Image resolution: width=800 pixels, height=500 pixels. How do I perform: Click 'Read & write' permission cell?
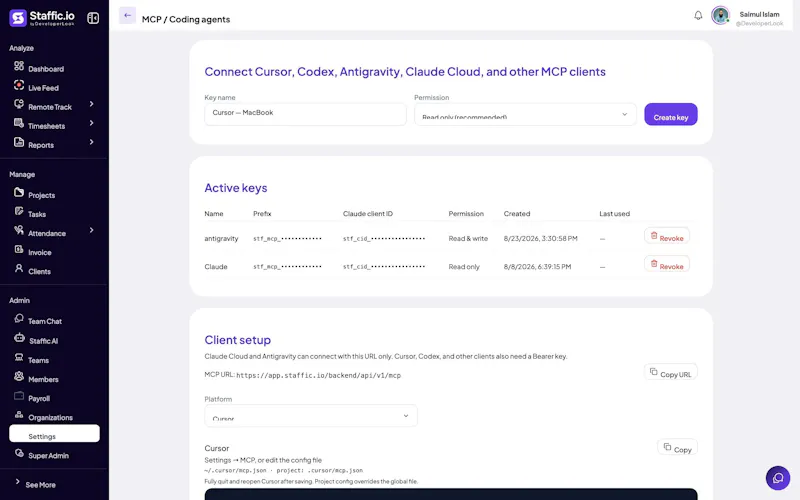pyautogui.click(x=468, y=238)
